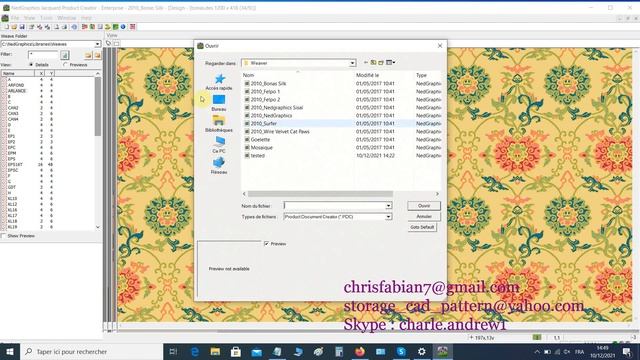Go to Accès rapide in Ouvrir dialog
The image size is (640, 360).
219,82
